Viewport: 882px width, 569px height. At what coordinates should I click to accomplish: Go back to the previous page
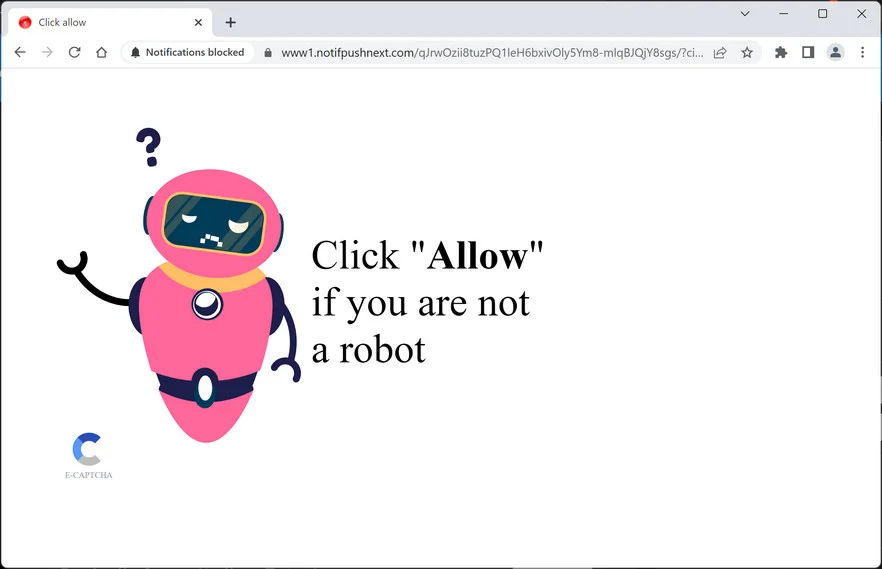pos(20,52)
